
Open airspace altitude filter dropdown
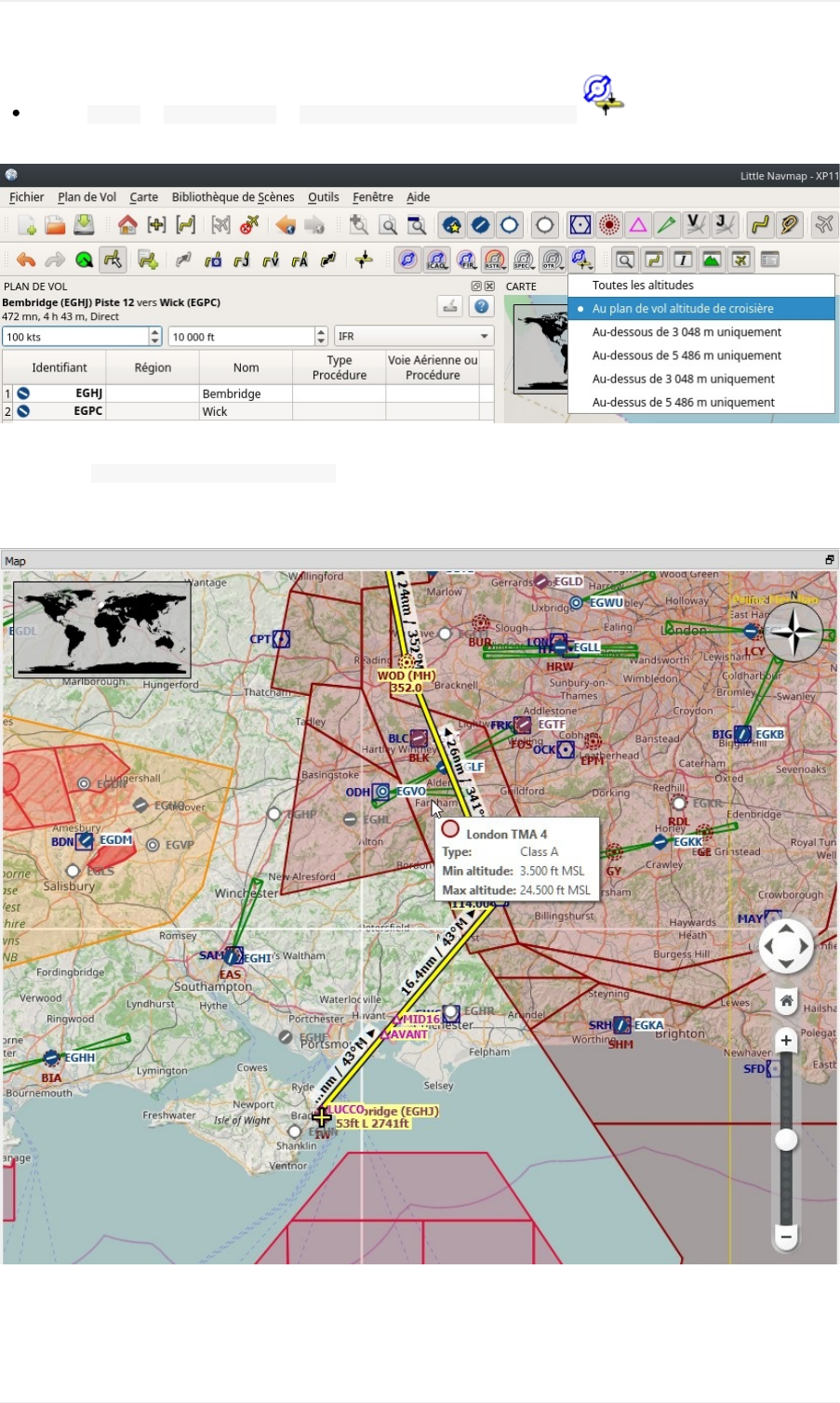pos(582,260)
